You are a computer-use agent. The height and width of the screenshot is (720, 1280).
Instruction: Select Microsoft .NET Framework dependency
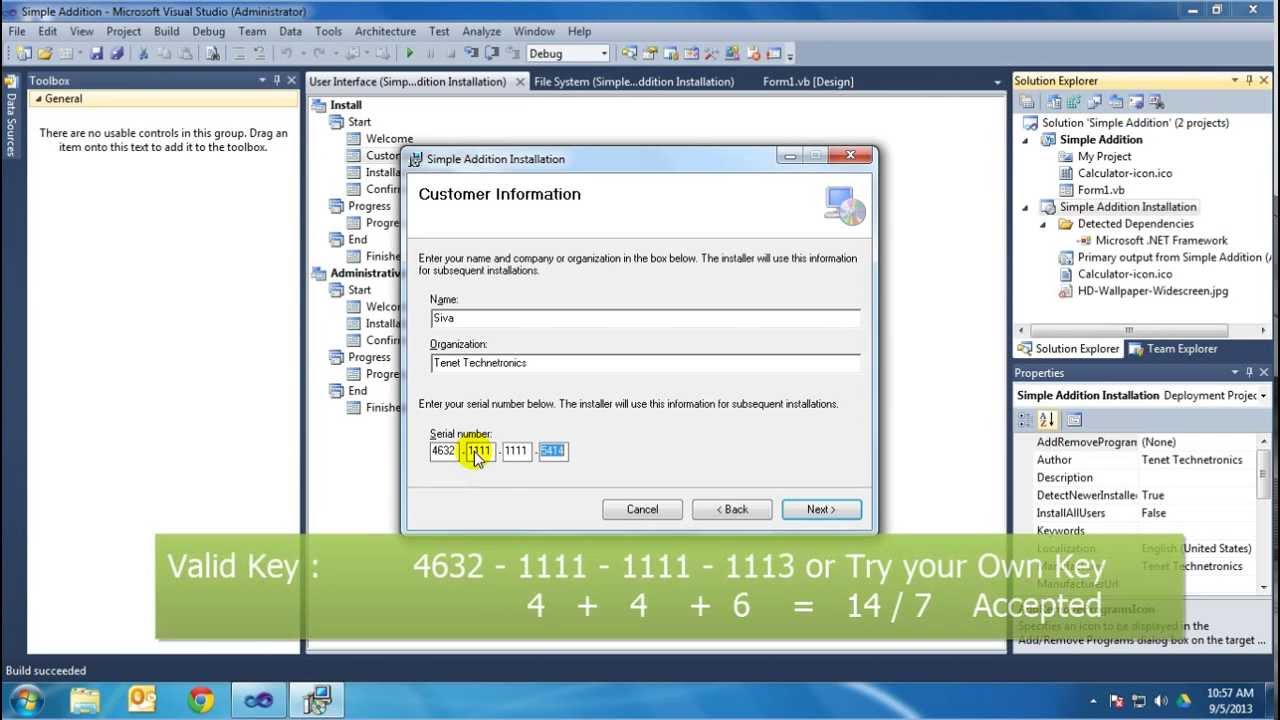coord(1161,241)
